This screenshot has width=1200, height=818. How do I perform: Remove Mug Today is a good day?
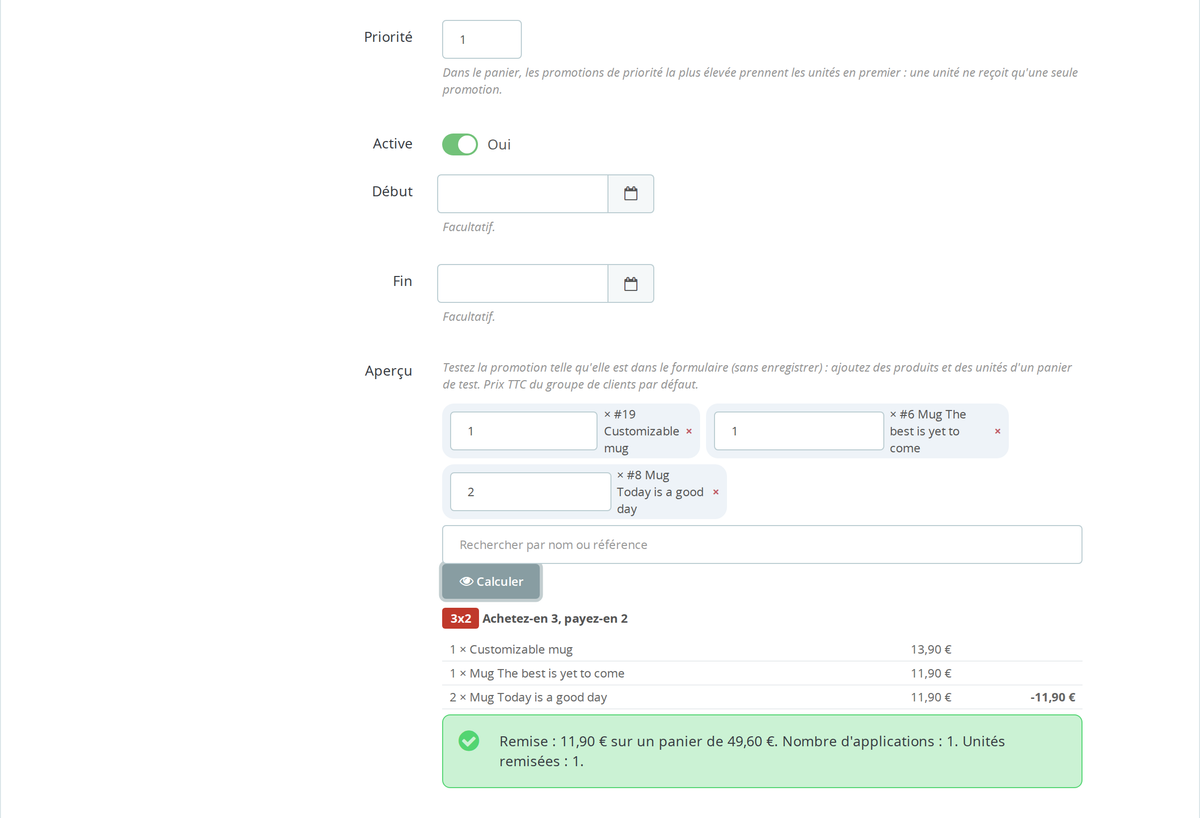(715, 492)
